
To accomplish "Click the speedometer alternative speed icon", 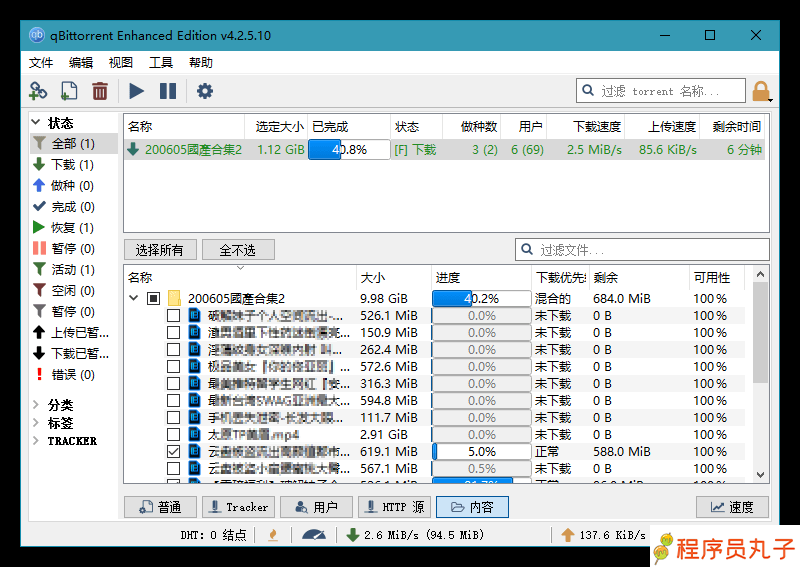I will [314, 535].
